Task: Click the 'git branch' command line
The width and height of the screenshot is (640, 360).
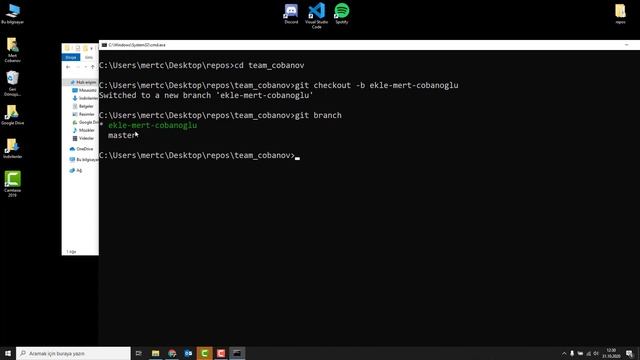Action: [220, 115]
